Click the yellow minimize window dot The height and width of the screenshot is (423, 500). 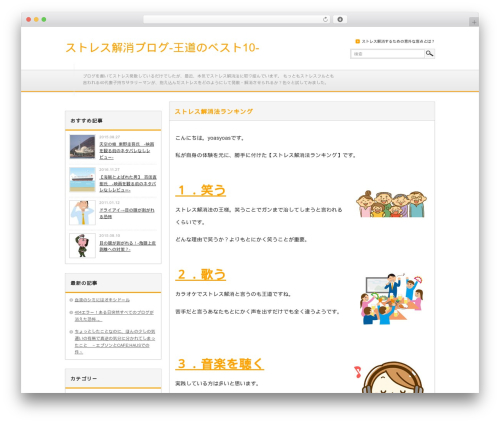pos(36,19)
